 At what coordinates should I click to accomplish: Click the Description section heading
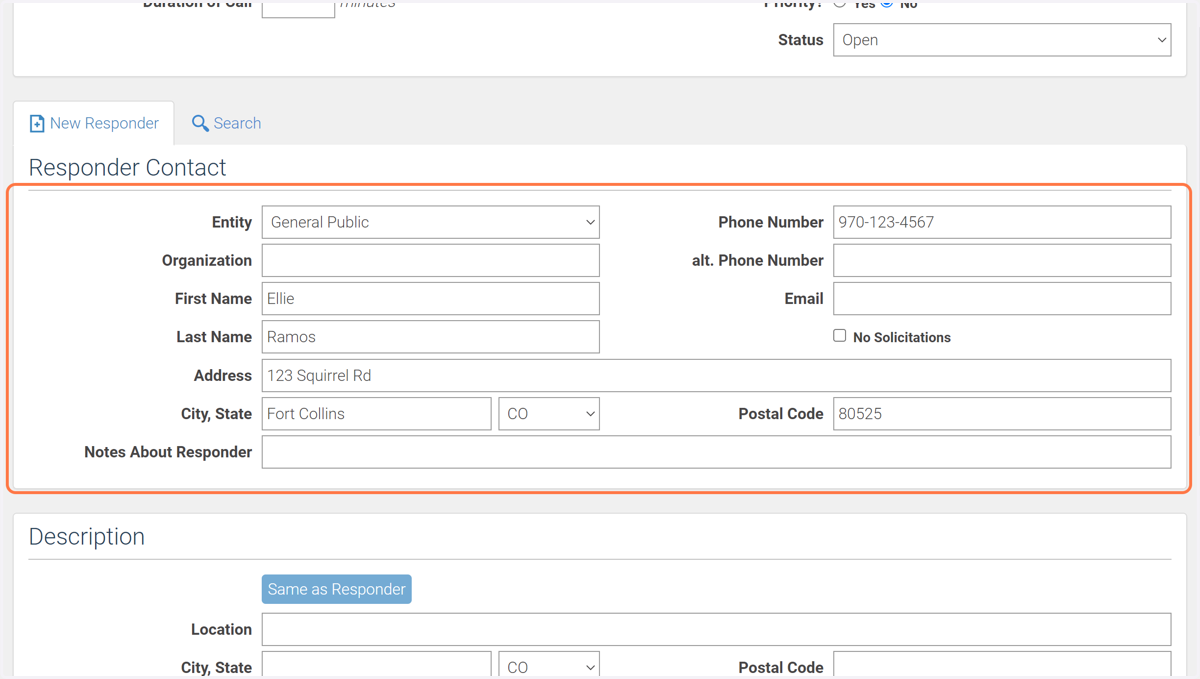[87, 537]
